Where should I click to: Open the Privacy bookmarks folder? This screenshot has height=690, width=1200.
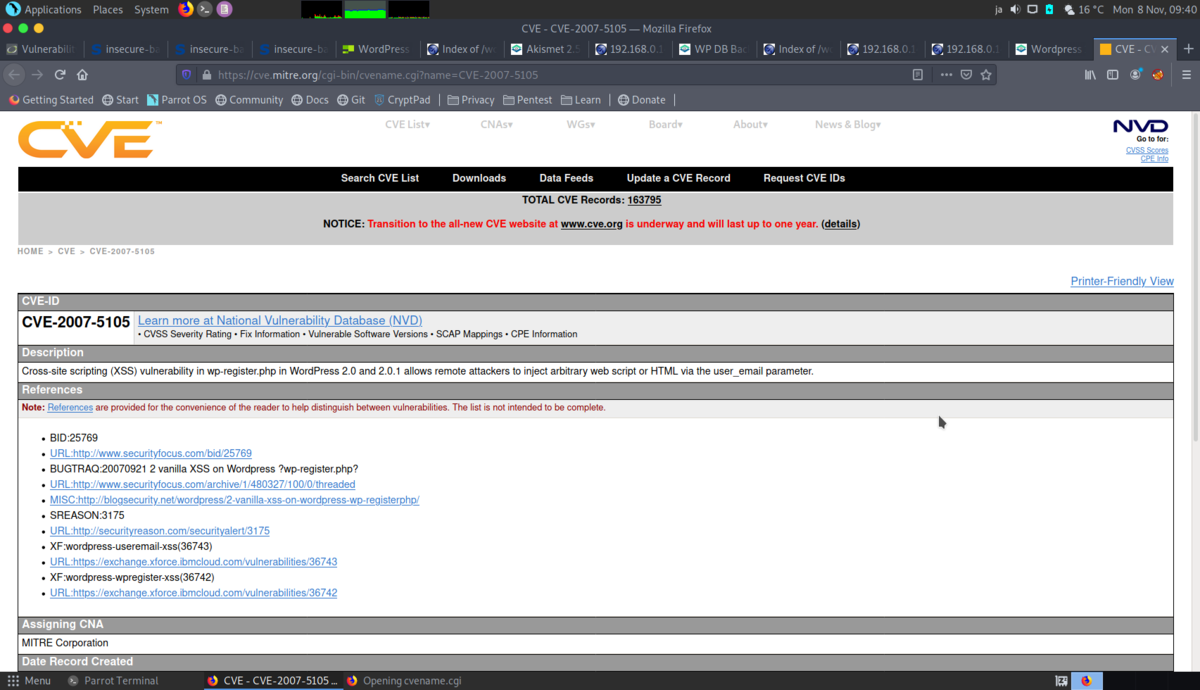point(470,100)
